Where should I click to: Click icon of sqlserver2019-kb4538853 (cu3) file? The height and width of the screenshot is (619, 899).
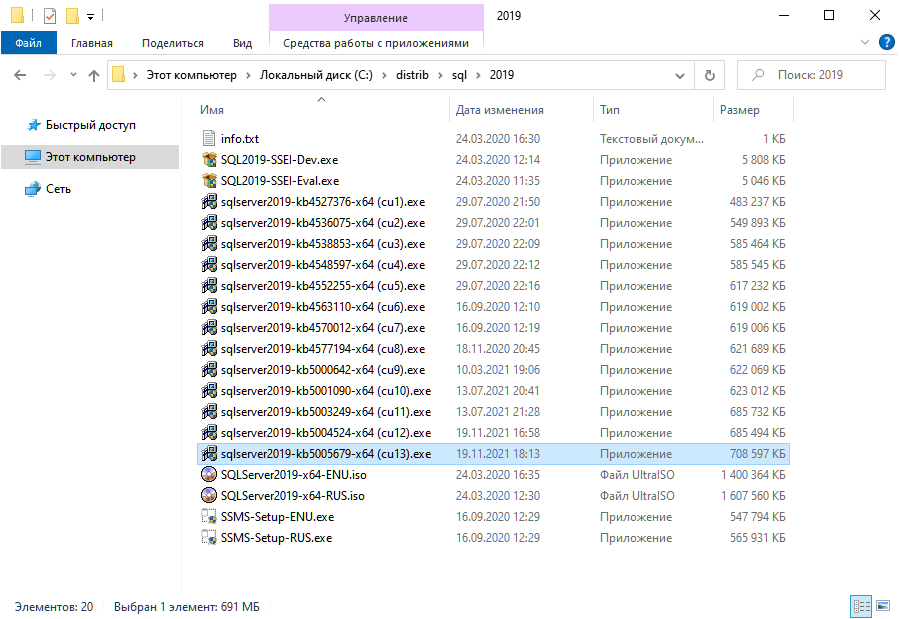click(x=209, y=244)
